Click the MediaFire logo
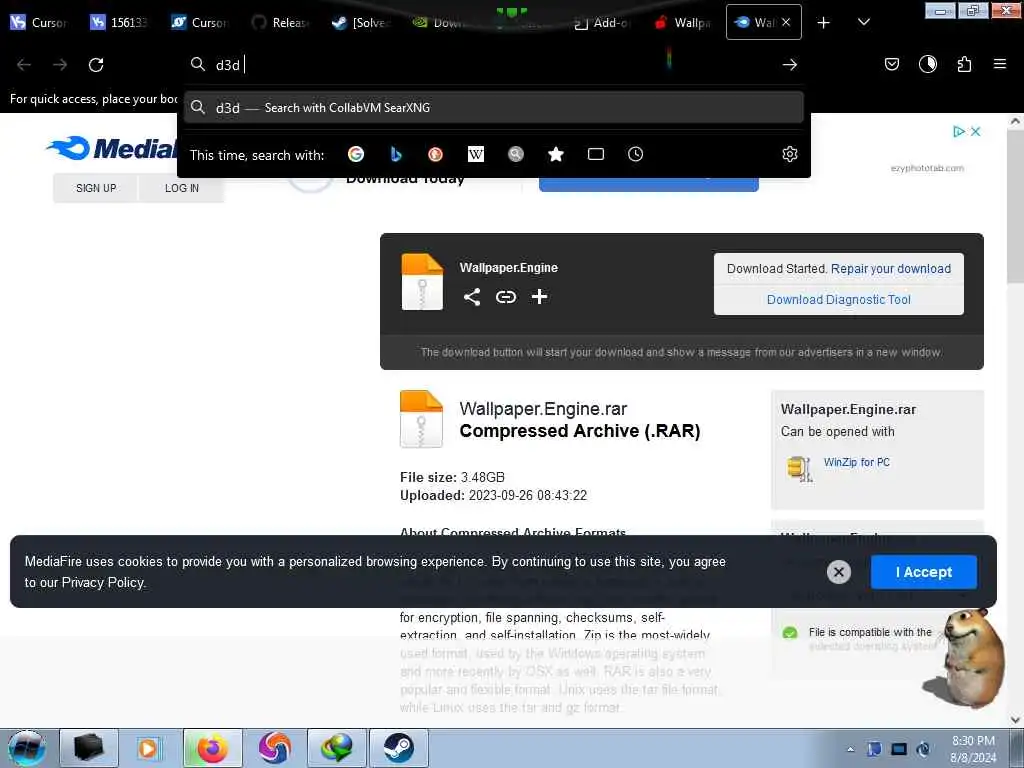 112,148
